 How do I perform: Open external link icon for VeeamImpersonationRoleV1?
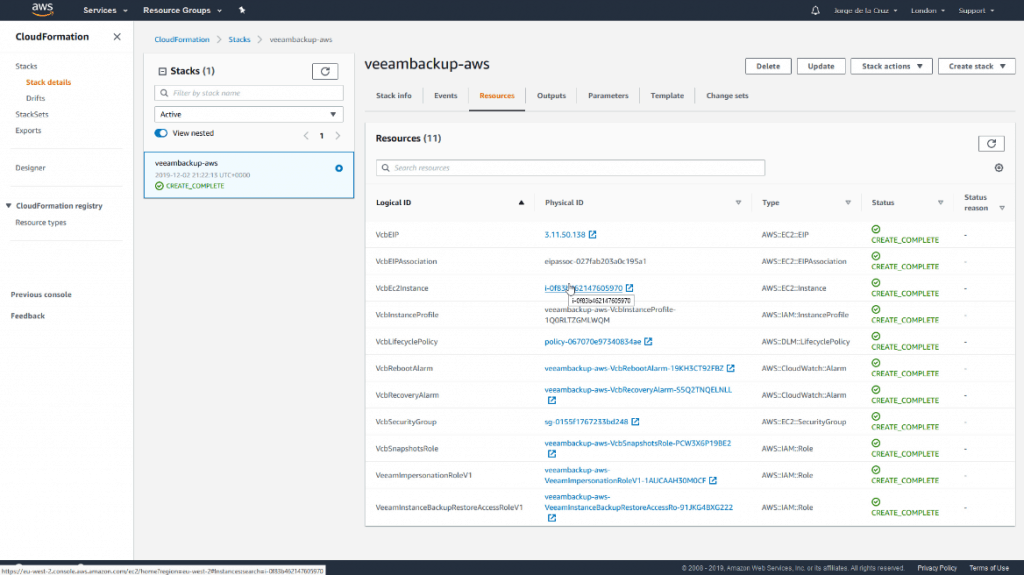click(713, 481)
